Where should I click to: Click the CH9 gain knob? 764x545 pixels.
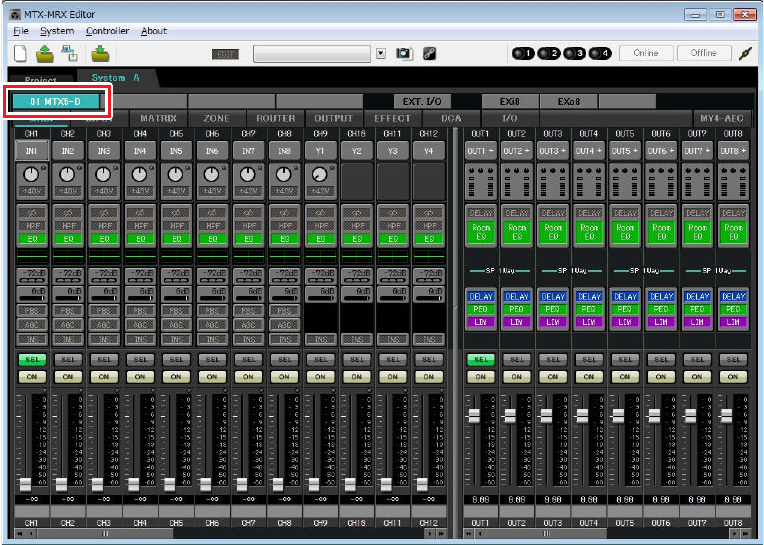pyautogui.click(x=320, y=174)
